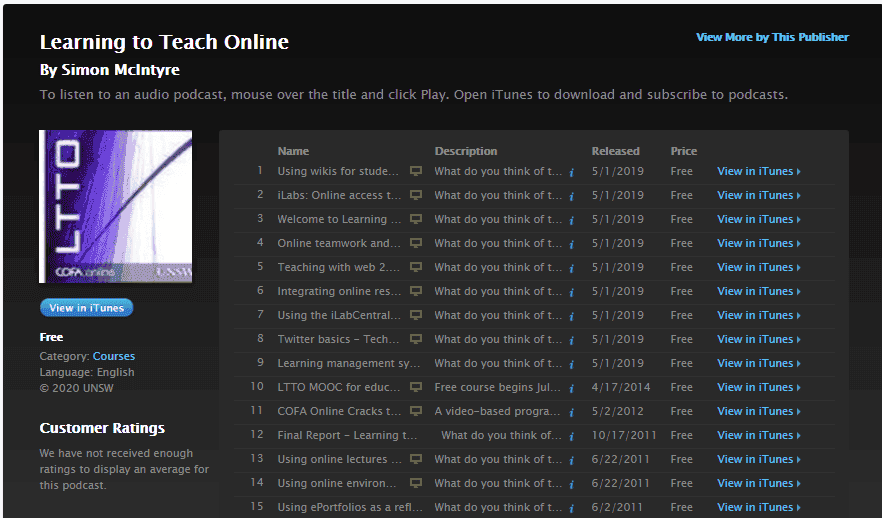Click the Description column header

point(465,151)
